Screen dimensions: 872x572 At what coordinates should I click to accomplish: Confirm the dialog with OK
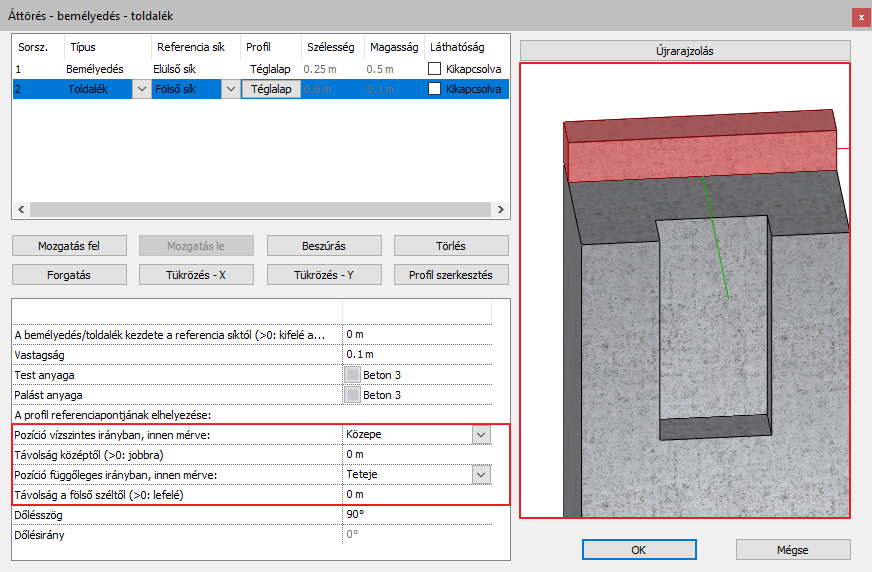point(639,550)
